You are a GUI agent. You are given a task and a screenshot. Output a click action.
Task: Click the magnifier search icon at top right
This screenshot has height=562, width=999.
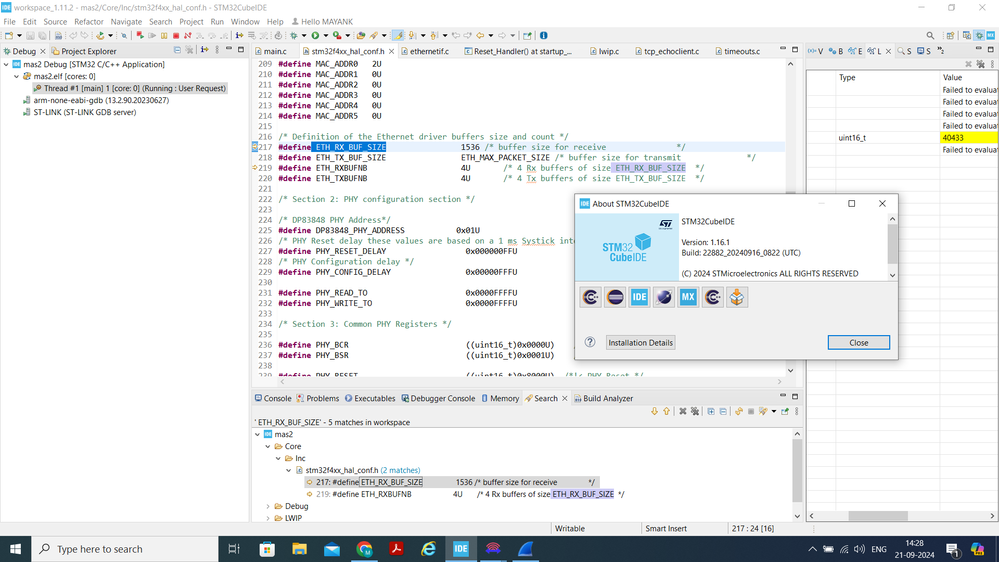(930, 36)
